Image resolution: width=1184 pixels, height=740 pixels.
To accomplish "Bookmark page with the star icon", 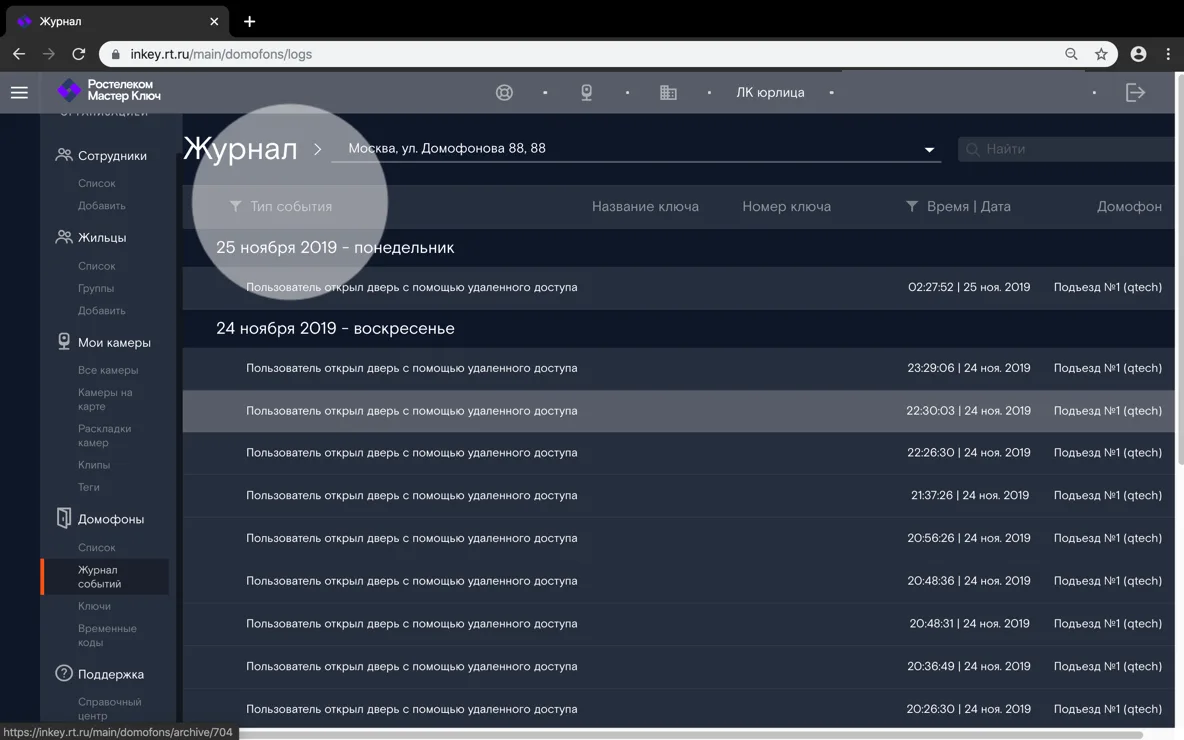I will (1101, 54).
